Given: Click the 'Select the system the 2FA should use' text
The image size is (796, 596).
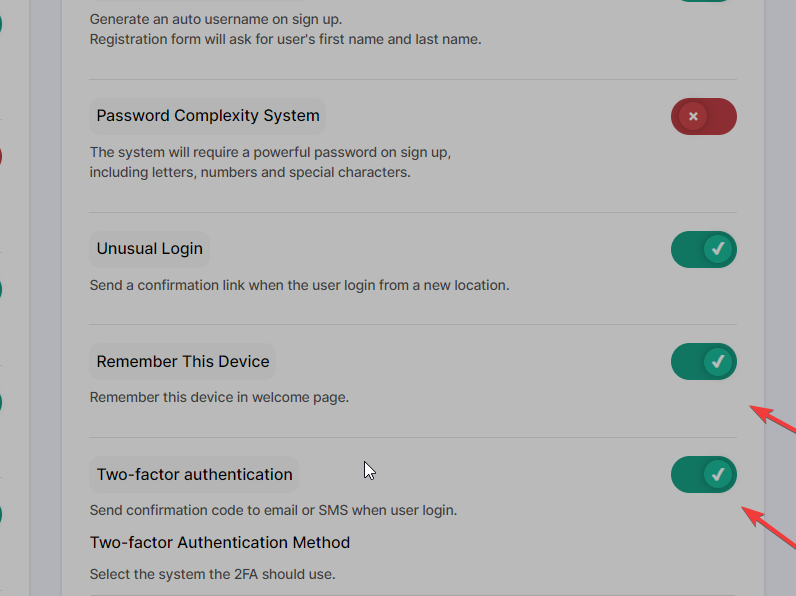Looking at the screenshot, I should (212, 575).
